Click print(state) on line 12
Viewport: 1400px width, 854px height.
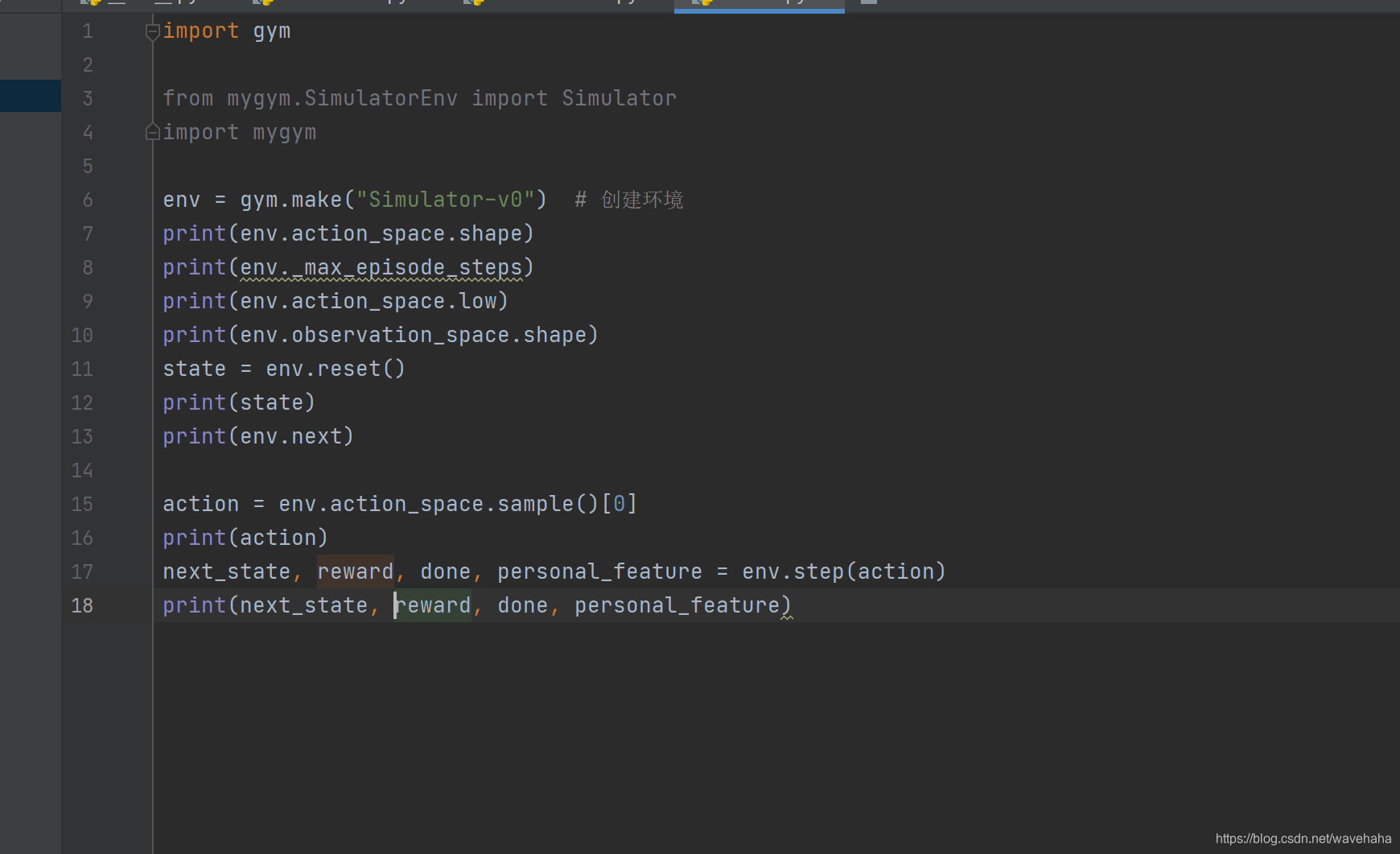239,402
